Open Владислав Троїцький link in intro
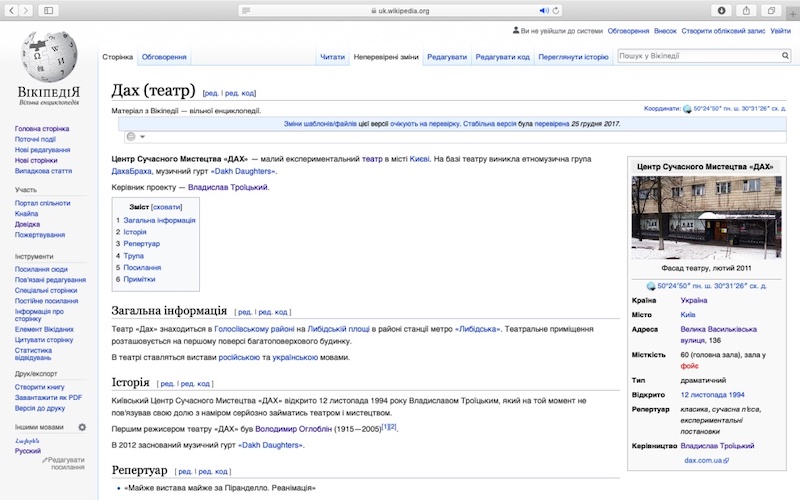 (x=228, y=187)
